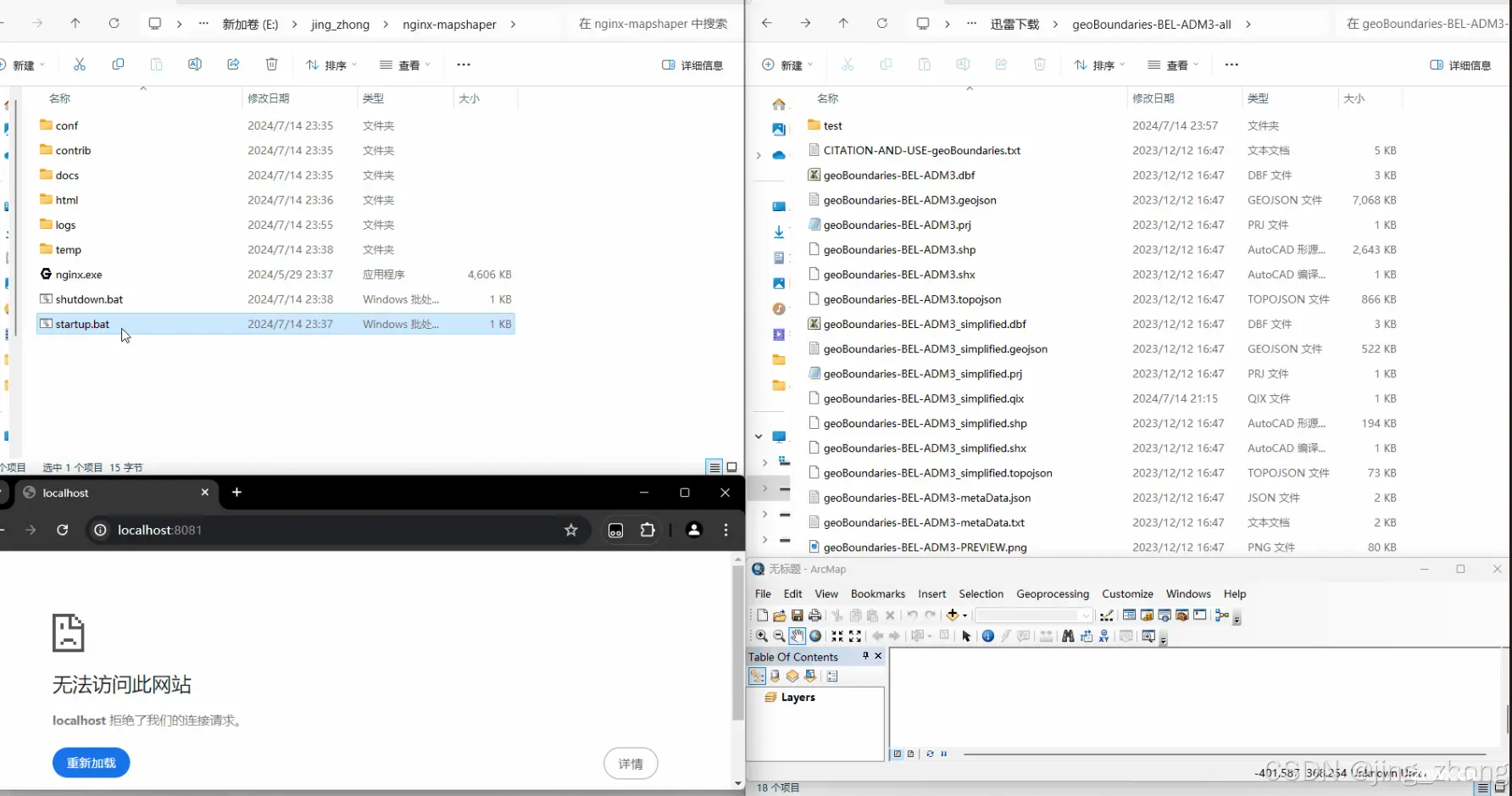Screen dimensions: 1512x796
Task: Click the browser page vertical scrollbar
Action: coord(737,644)
